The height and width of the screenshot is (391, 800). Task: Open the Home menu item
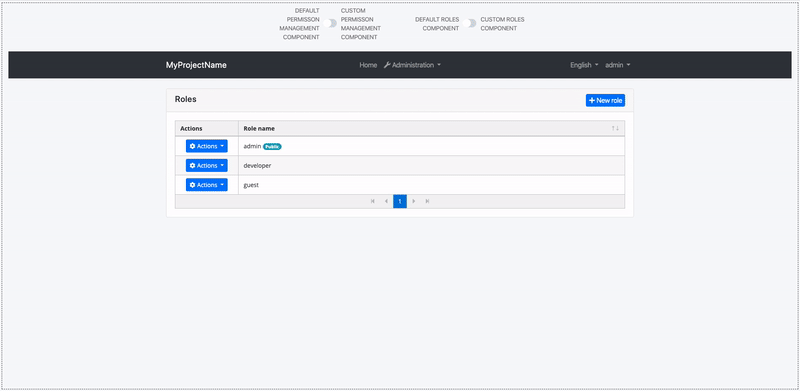click(x=368, y=65)
